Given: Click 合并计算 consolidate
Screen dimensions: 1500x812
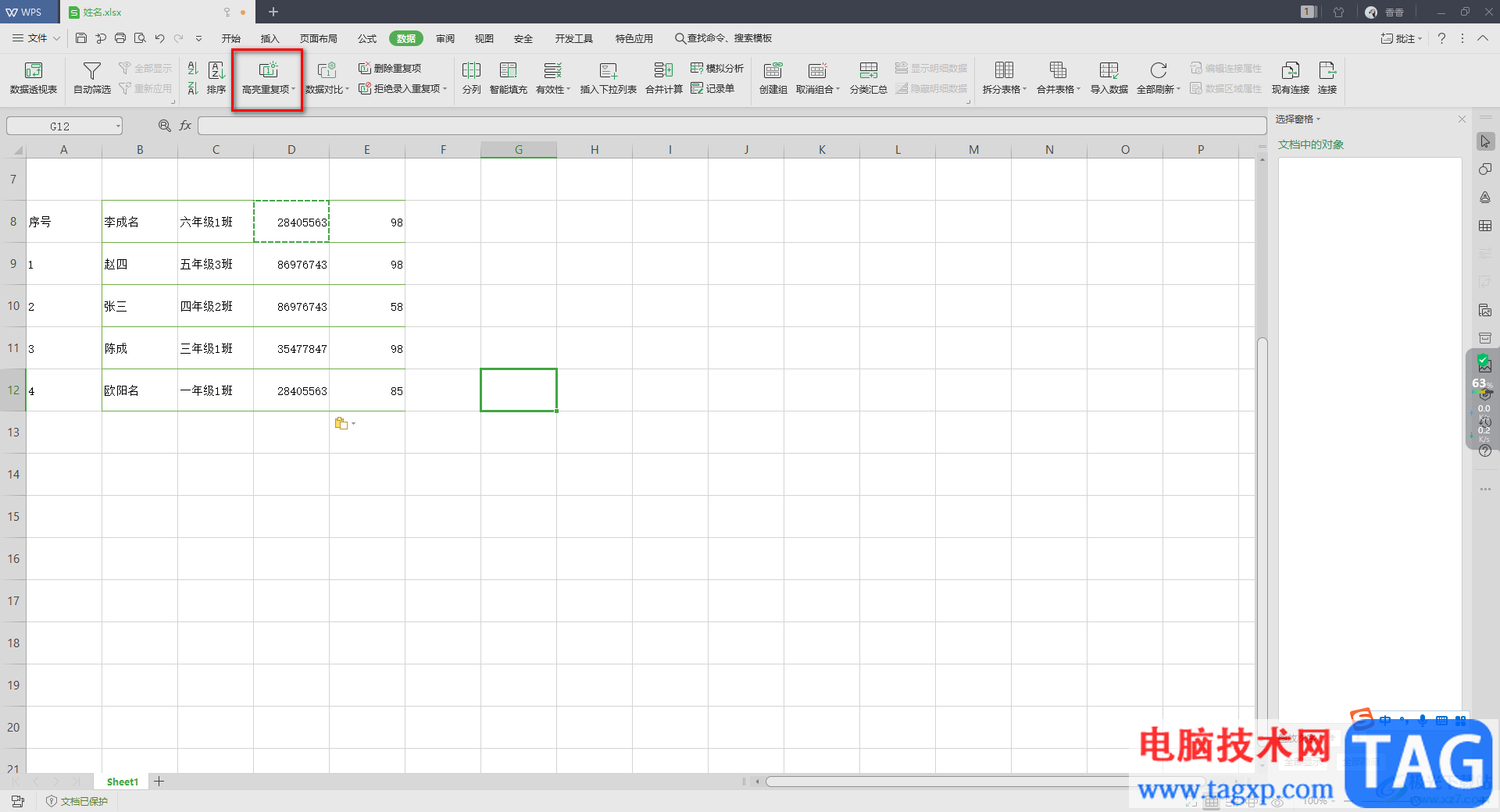Looking at the screenshot, I should coord(664,78).
